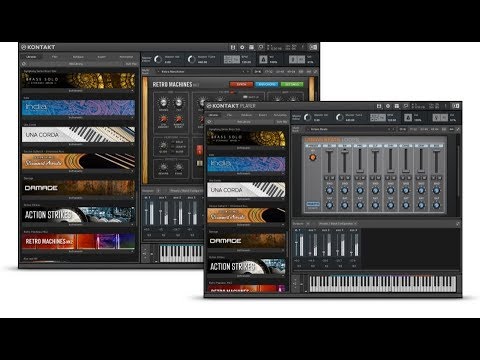
Task: Click the green SETTINGS button in Retro Machines
Action: click(x=292, y=84)
